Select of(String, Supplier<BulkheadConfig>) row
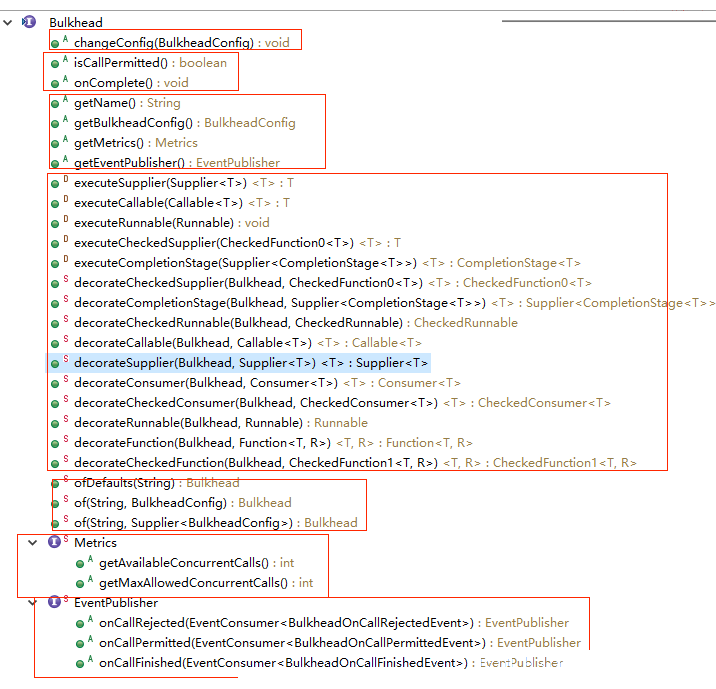716x689 pixels. (216, 523)
